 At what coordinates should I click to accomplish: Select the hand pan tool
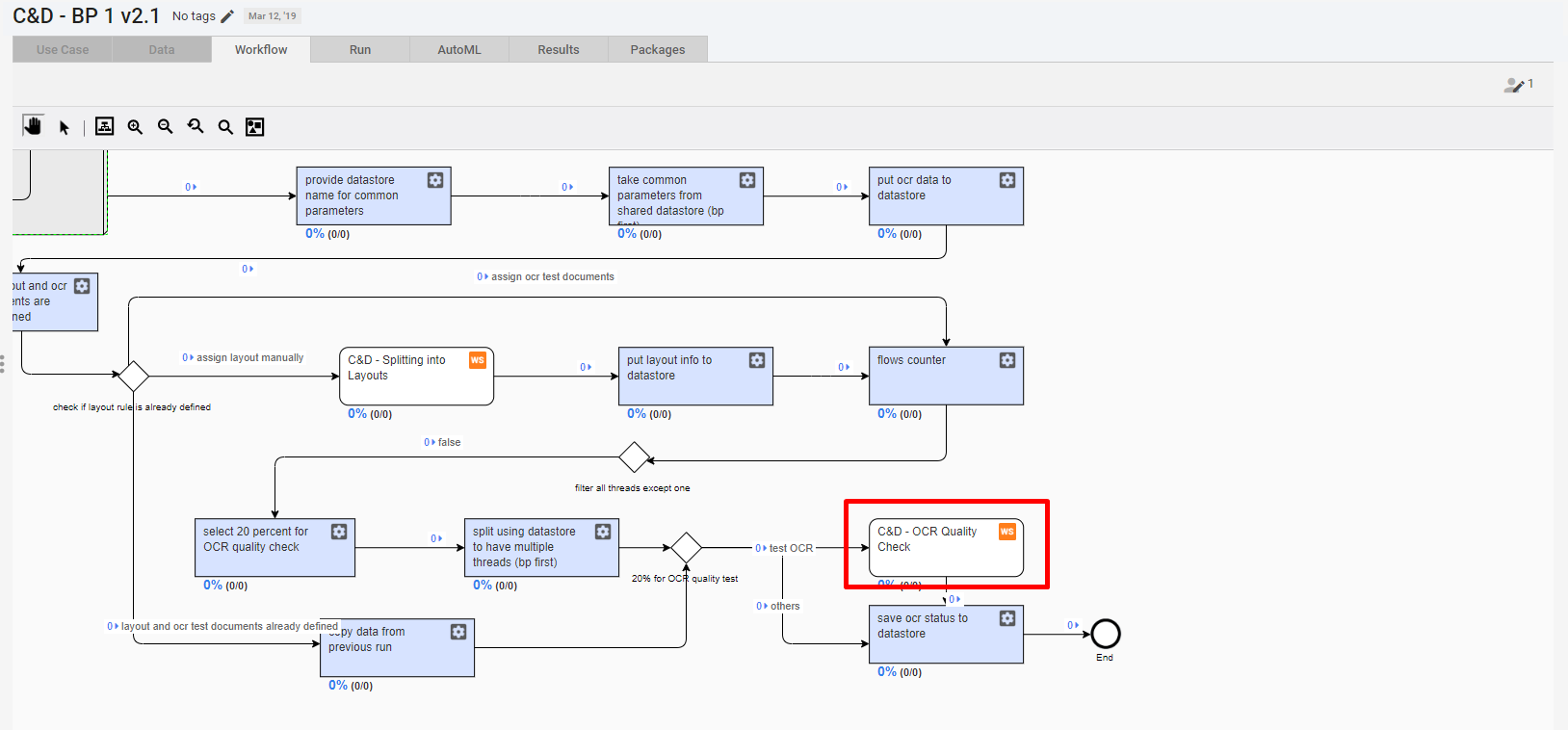point(33,126)
